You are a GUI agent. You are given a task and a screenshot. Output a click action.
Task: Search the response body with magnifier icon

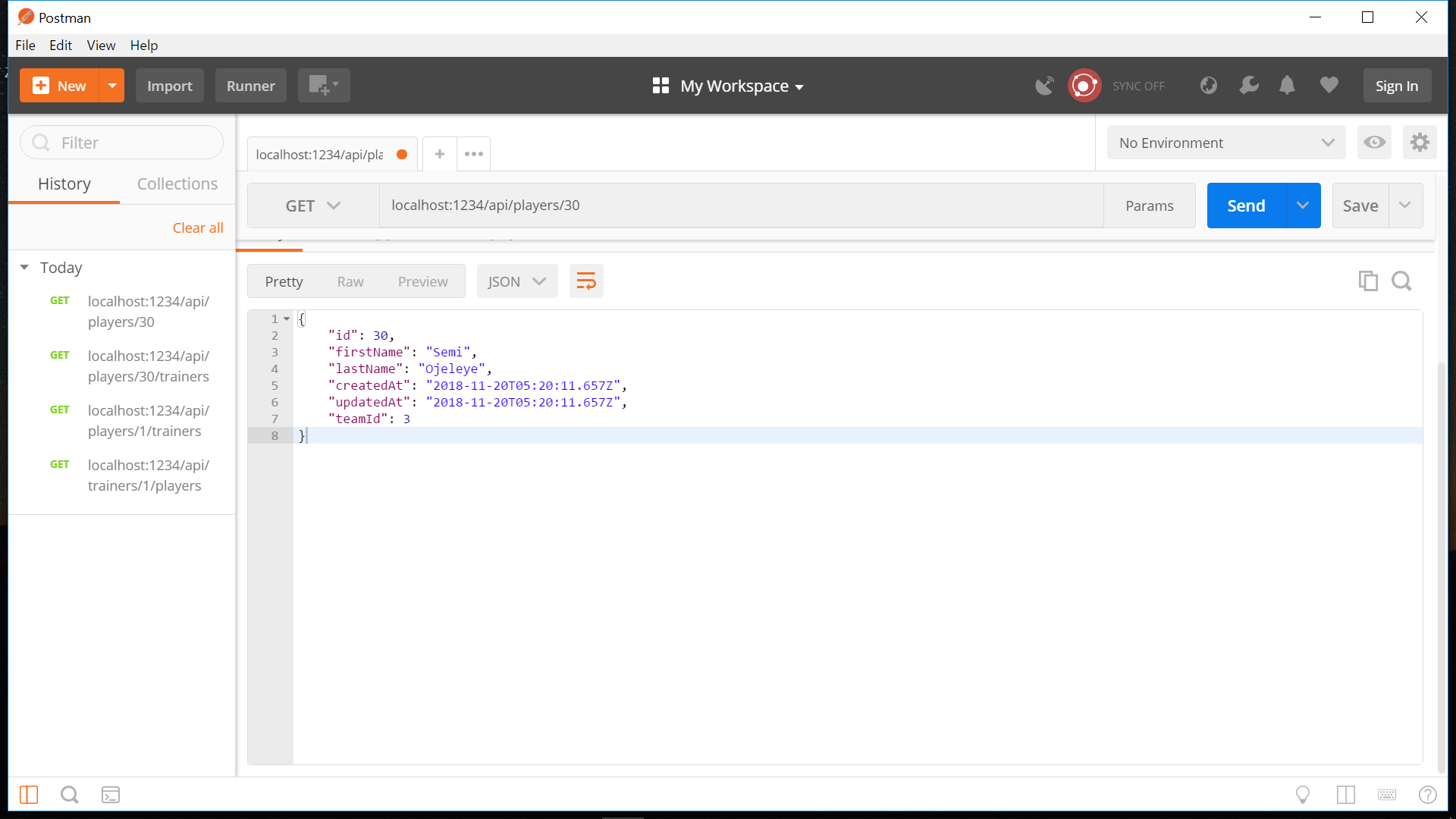(1401, 281)
